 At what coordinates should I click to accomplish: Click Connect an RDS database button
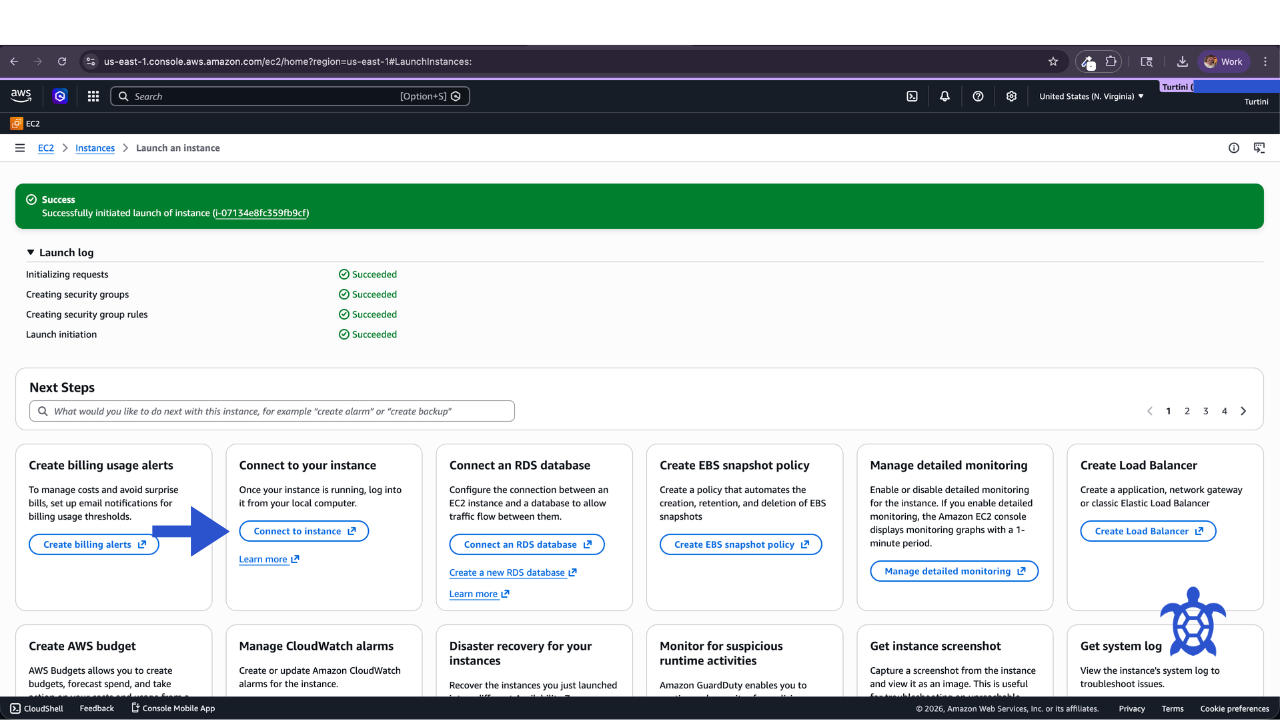tap(527, 545)
